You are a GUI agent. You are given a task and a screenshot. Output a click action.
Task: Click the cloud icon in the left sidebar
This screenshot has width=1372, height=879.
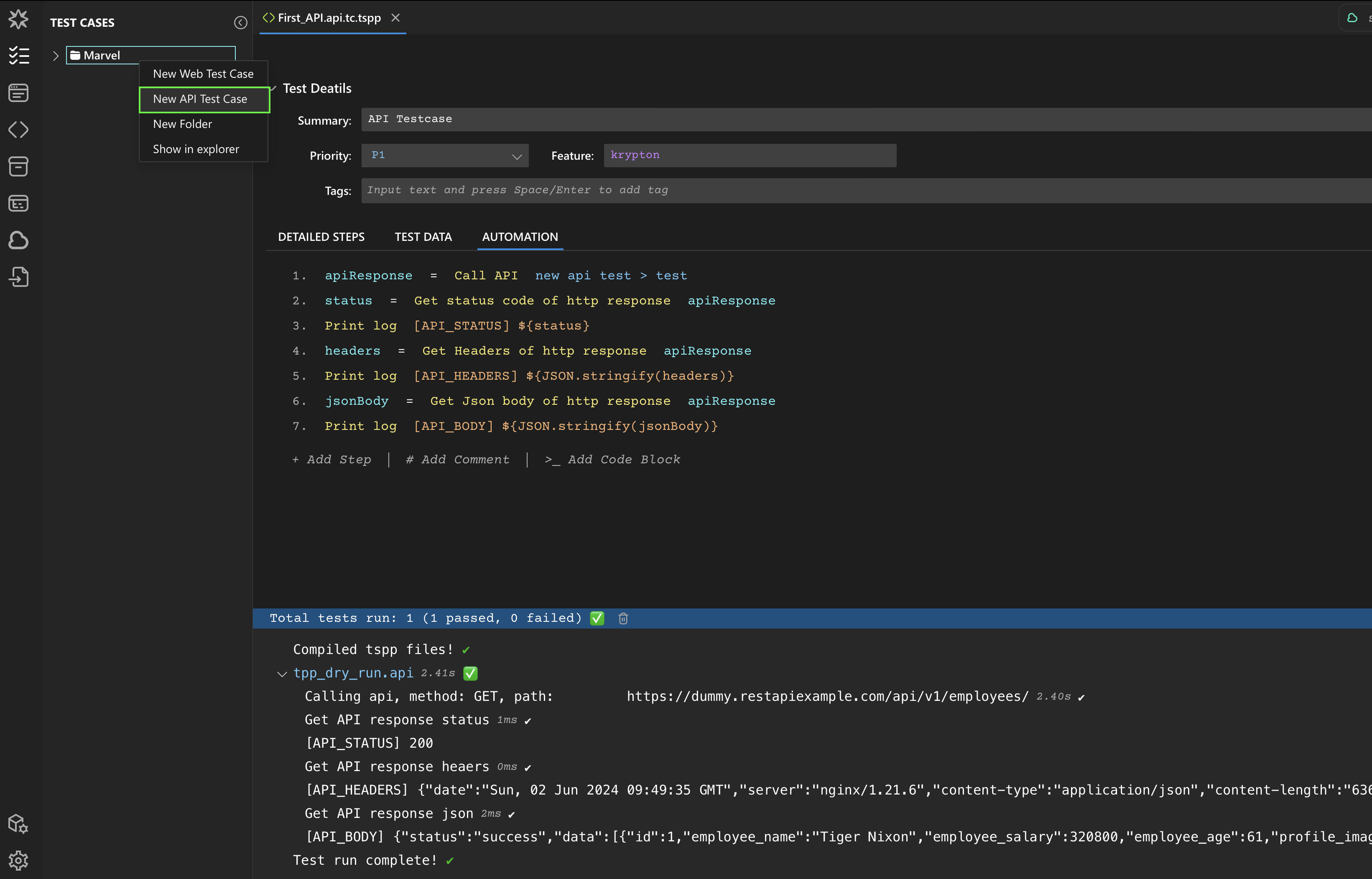(x=19, y=240)
